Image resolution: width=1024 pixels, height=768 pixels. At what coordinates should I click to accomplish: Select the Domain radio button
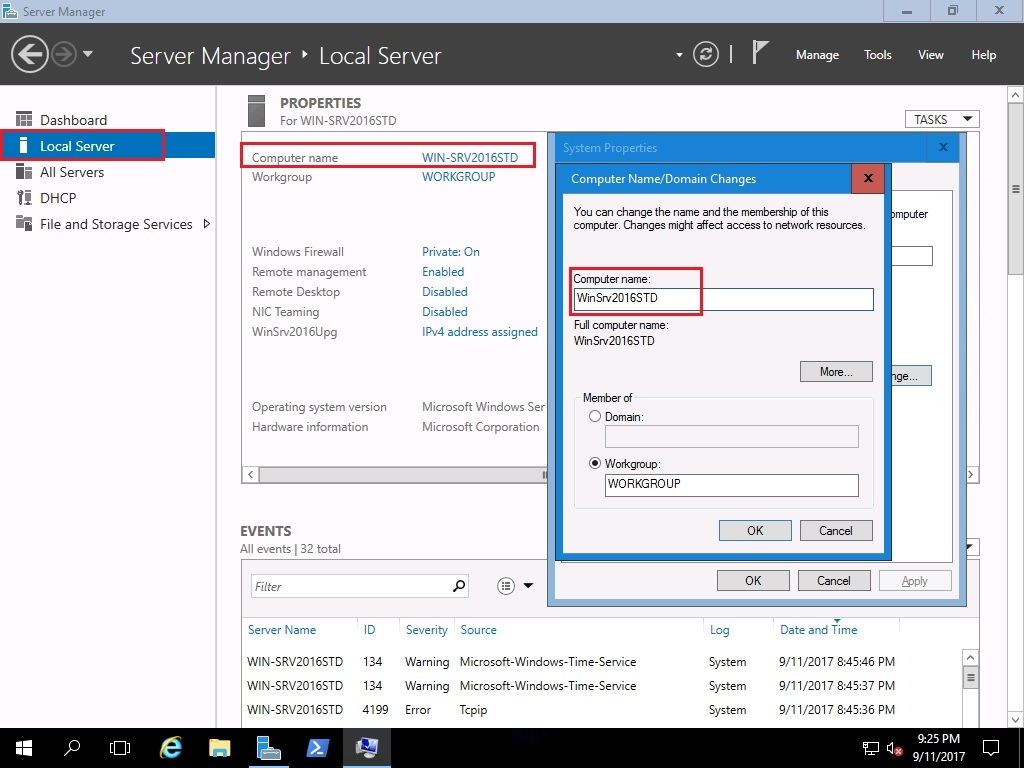pos(596,416)
